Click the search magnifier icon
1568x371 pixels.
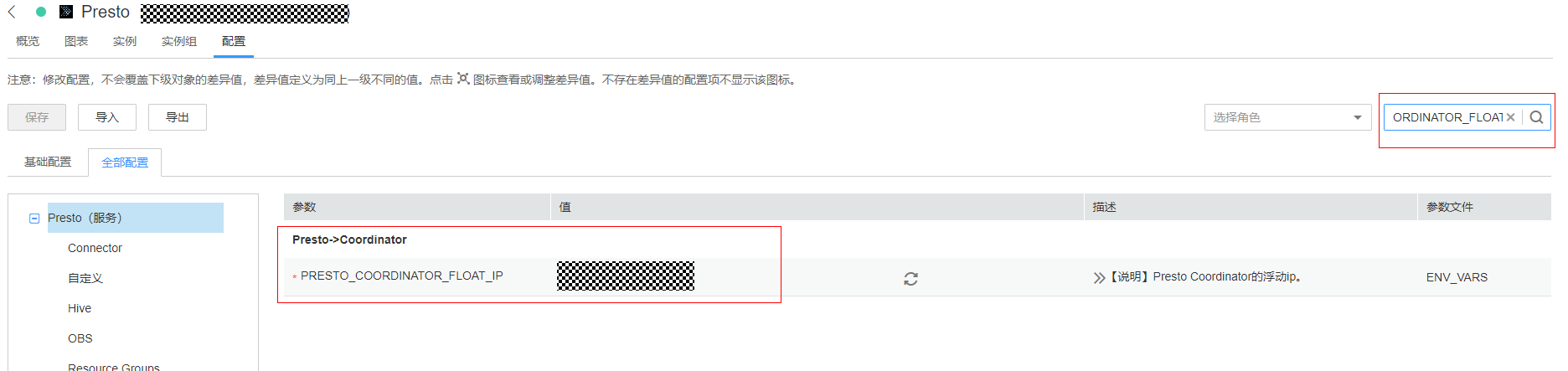click(1536, 117)
